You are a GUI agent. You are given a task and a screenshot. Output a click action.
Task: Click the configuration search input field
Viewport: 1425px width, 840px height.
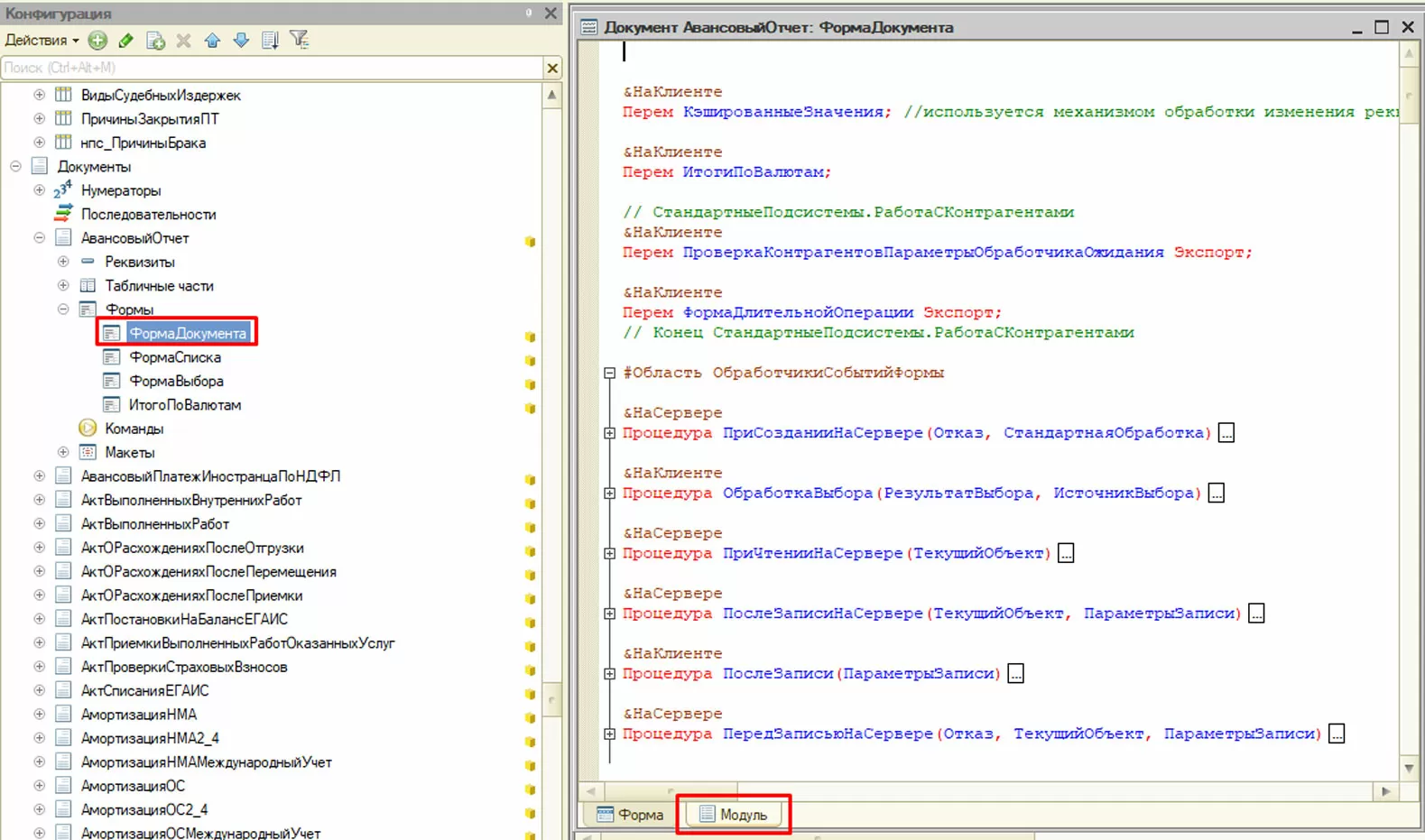click(x=271, y=68)
